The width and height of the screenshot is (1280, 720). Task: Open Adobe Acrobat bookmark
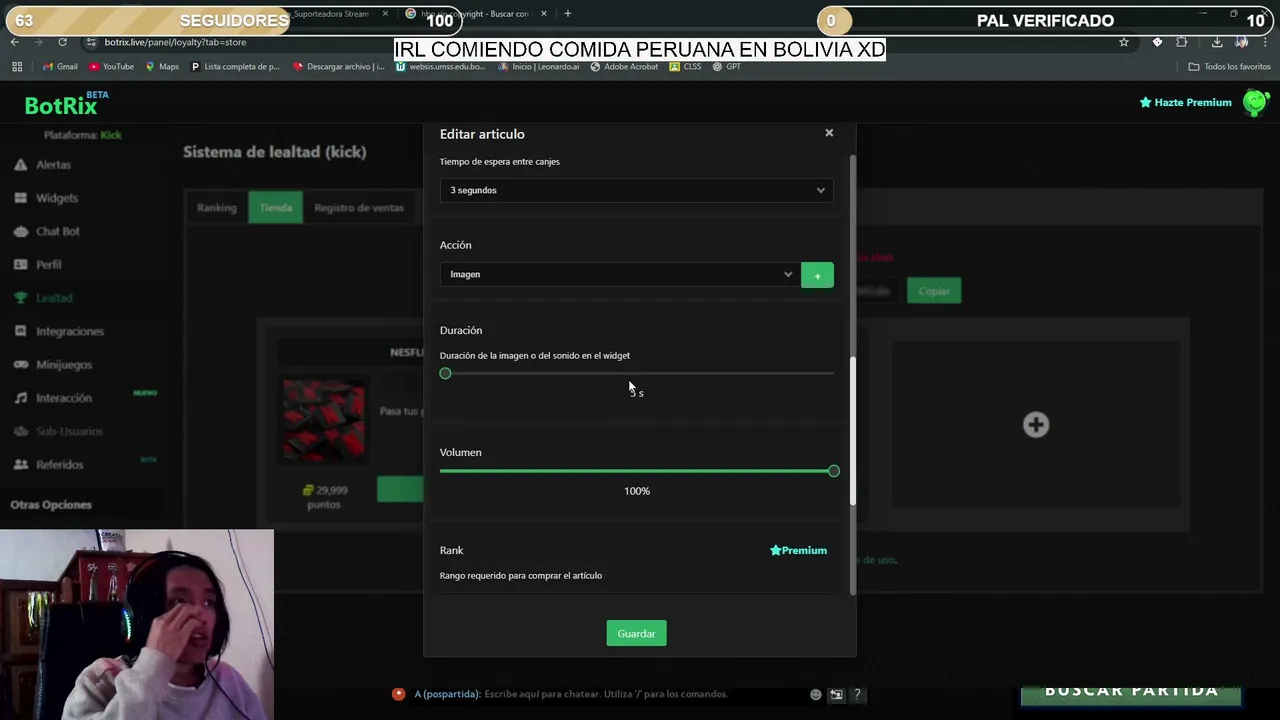(624, 67)
